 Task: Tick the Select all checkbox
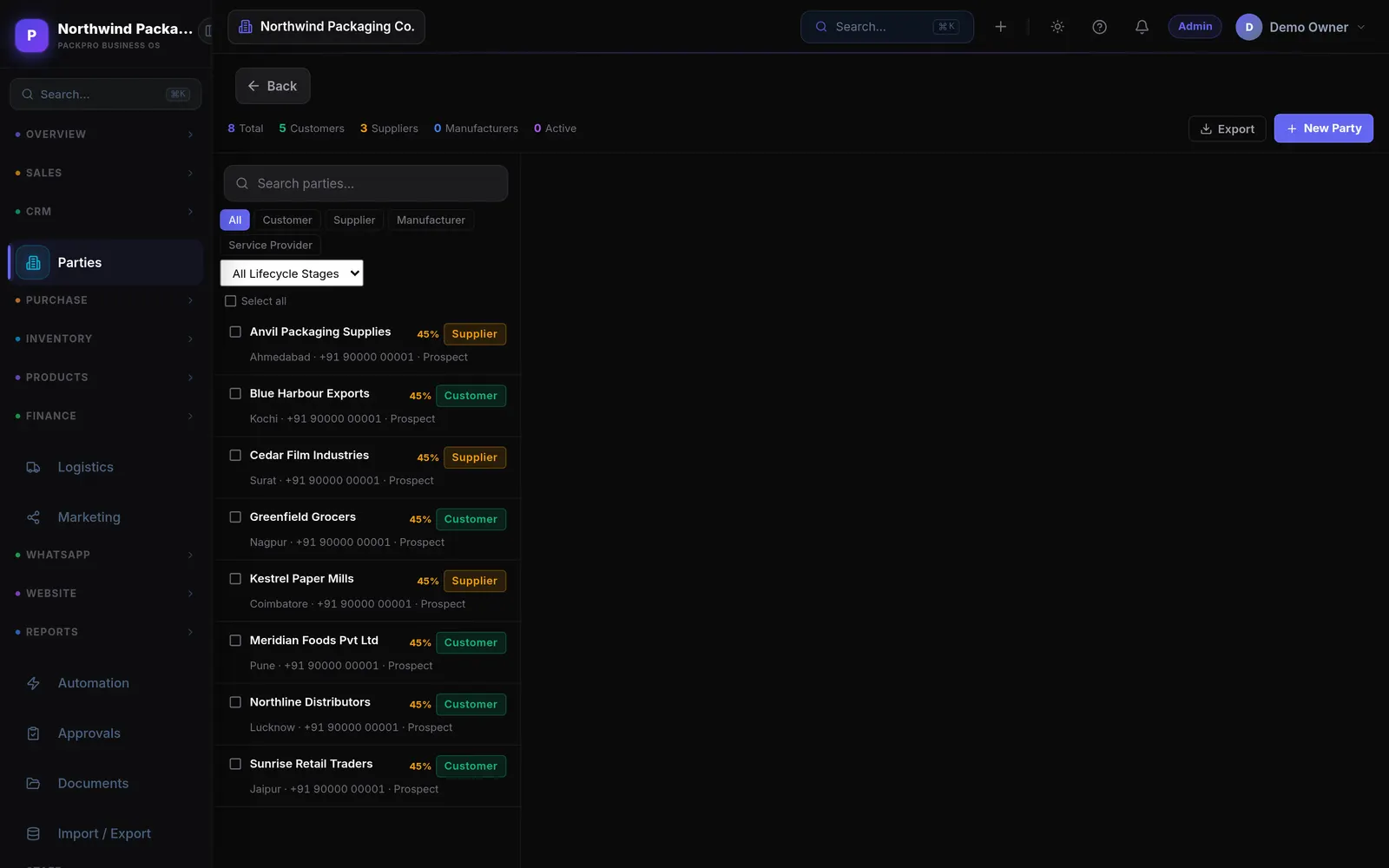(x=230, y=301)
